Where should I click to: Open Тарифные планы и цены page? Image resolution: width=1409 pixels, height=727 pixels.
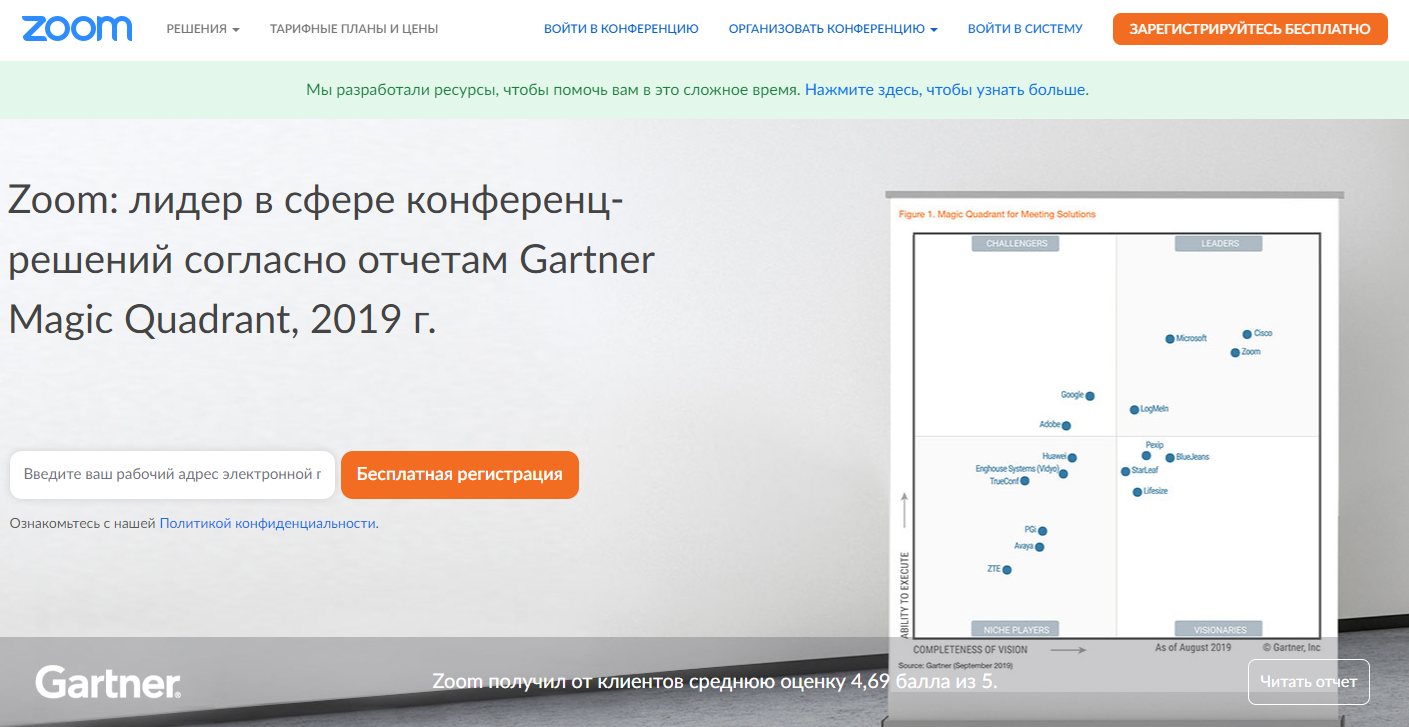[x=354, y=29]
